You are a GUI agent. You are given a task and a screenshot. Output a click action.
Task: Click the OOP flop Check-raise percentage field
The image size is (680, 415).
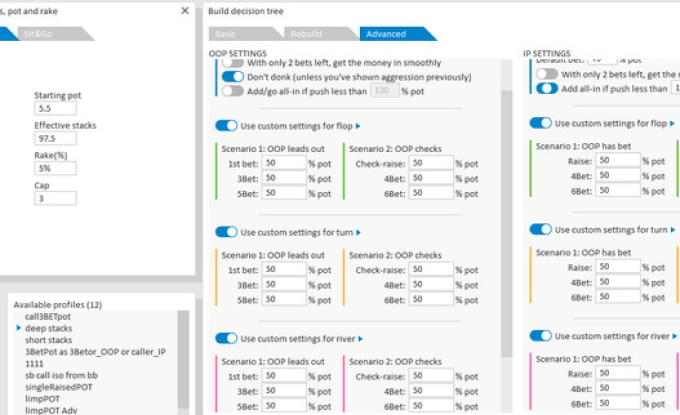[430, 163]
